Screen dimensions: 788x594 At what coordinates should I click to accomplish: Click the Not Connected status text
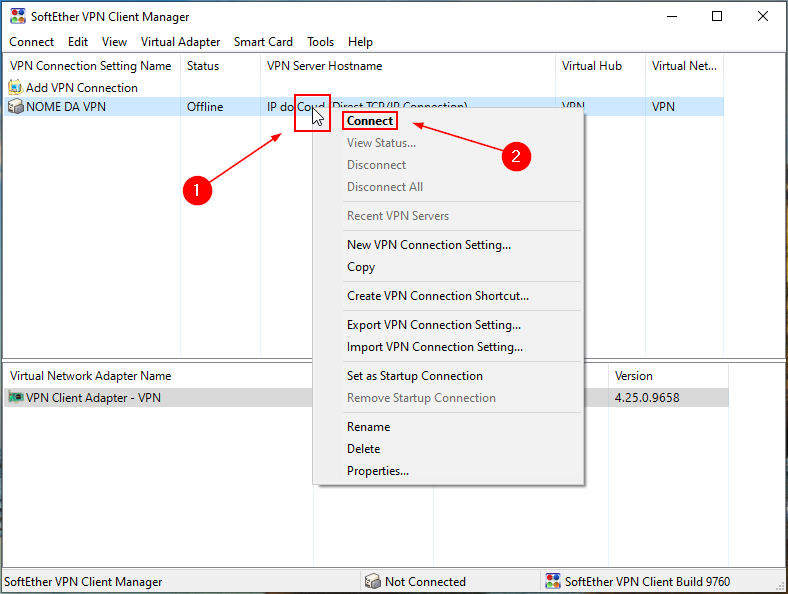pos(425,581)
